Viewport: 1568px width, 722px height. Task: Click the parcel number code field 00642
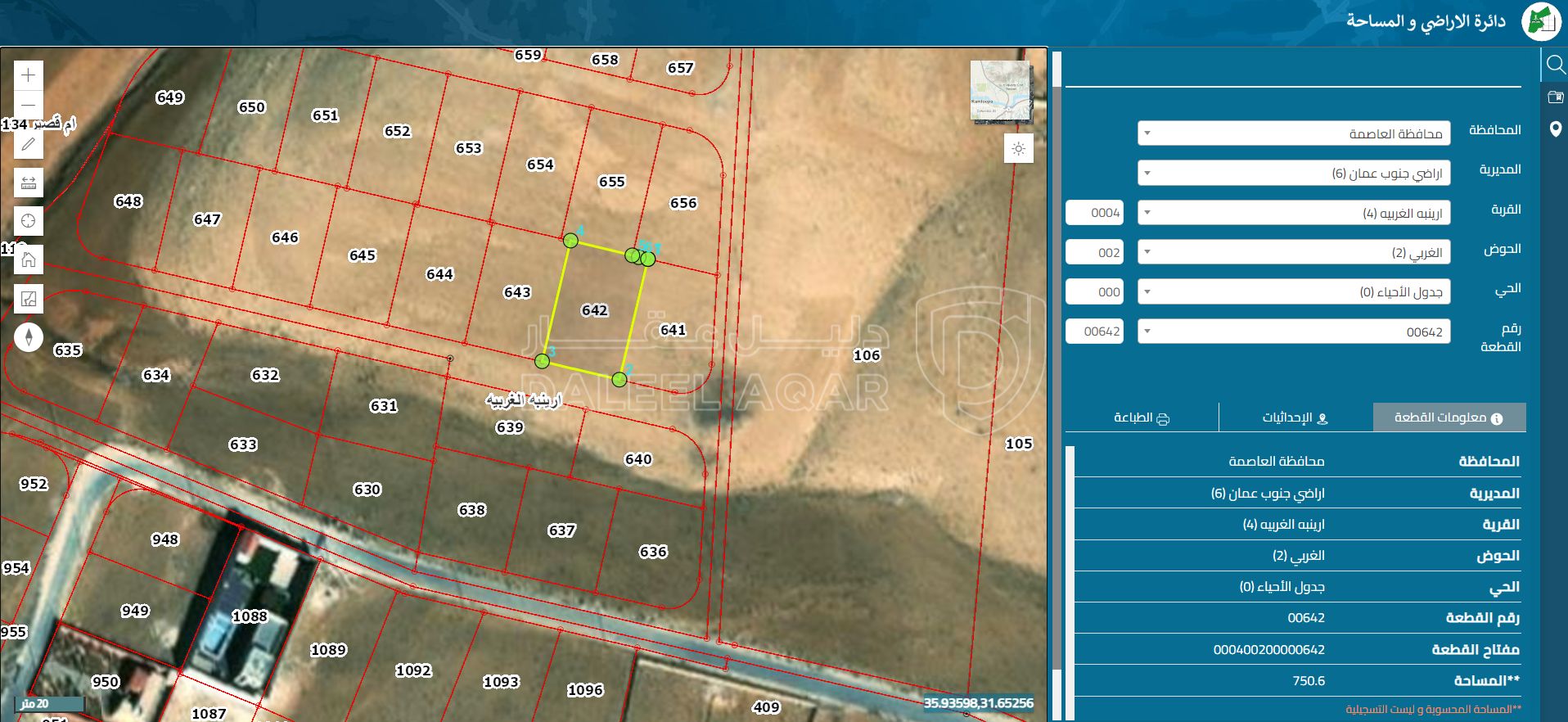click(1094, 332)
